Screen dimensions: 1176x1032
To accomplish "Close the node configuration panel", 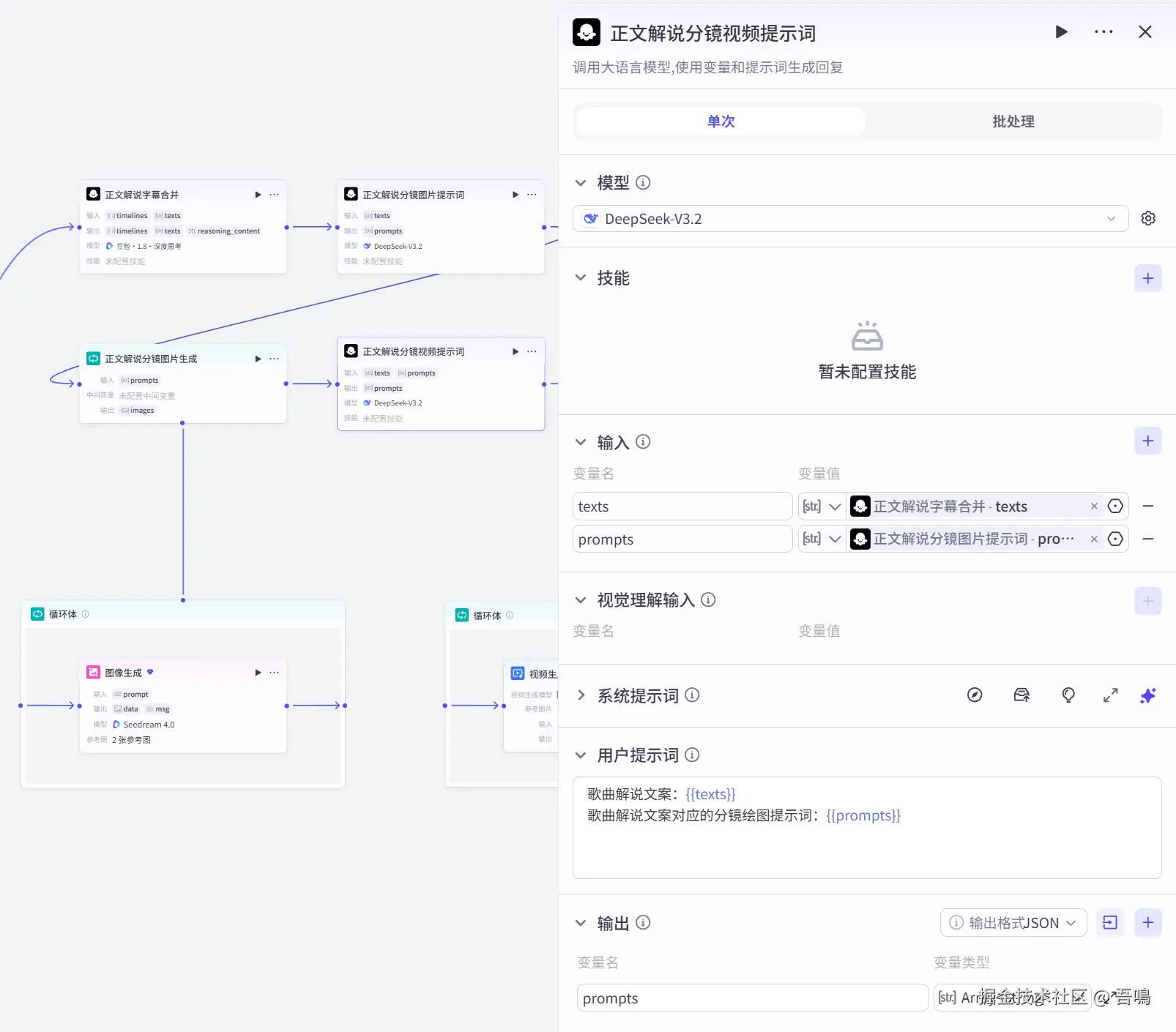I will 1145,32.
